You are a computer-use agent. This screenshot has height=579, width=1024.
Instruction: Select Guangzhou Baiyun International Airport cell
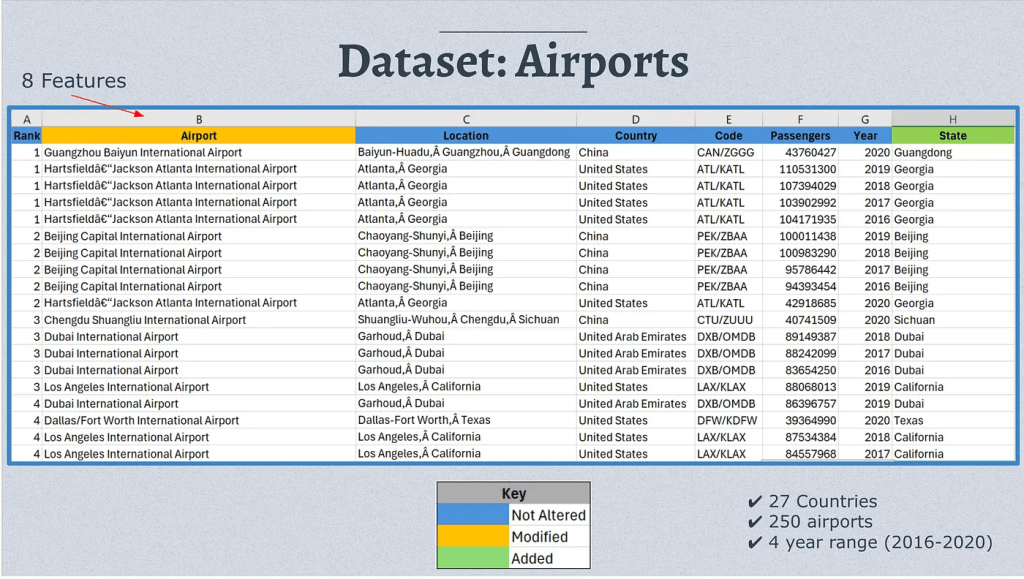(x=143, y=153)
